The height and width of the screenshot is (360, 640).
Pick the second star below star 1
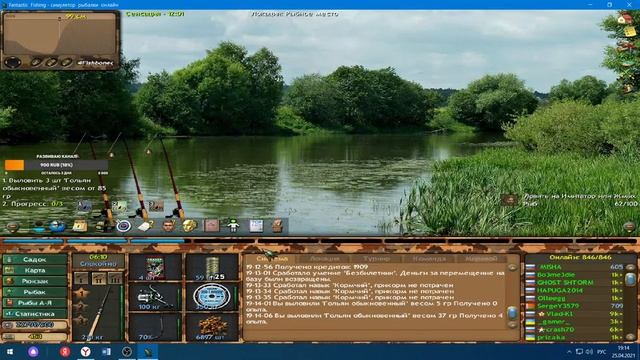(81, 307)
